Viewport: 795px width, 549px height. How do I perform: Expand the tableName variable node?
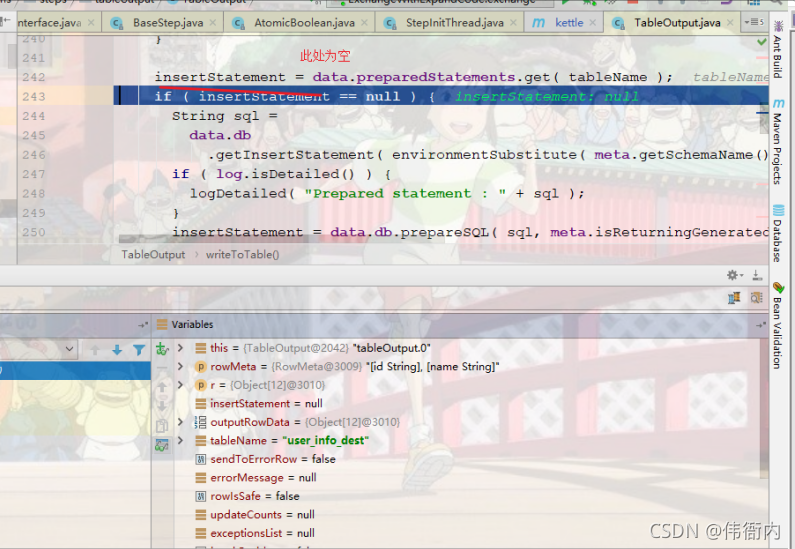pos(180,441)
